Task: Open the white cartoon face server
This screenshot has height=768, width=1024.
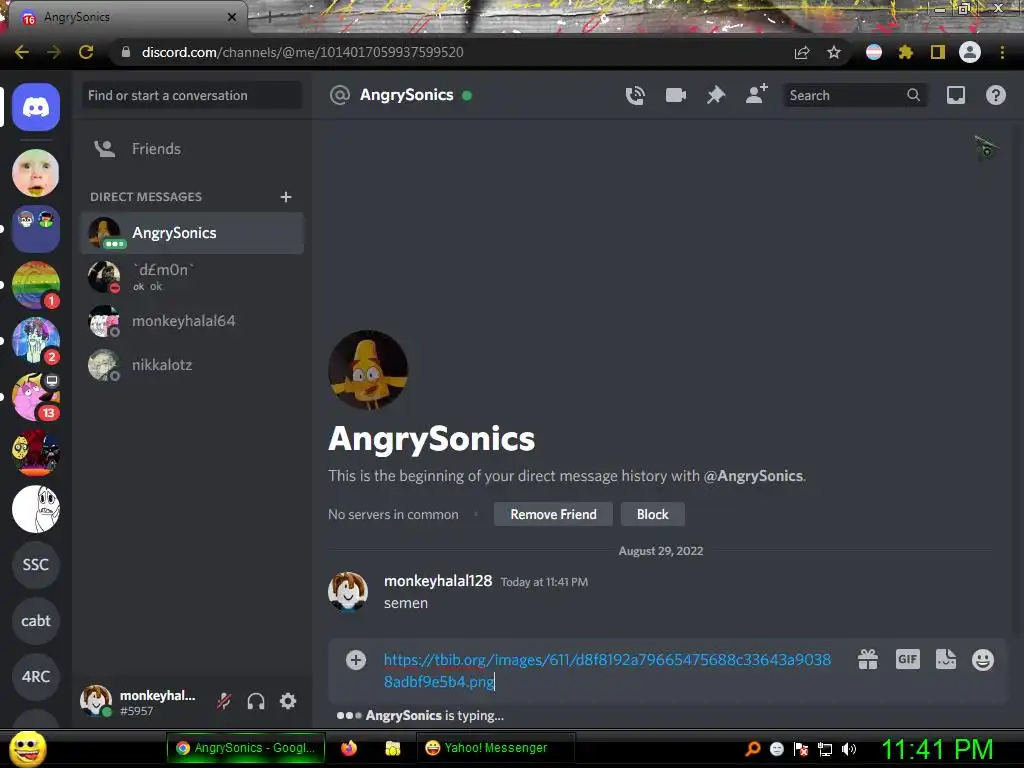Action: [36, 509]
